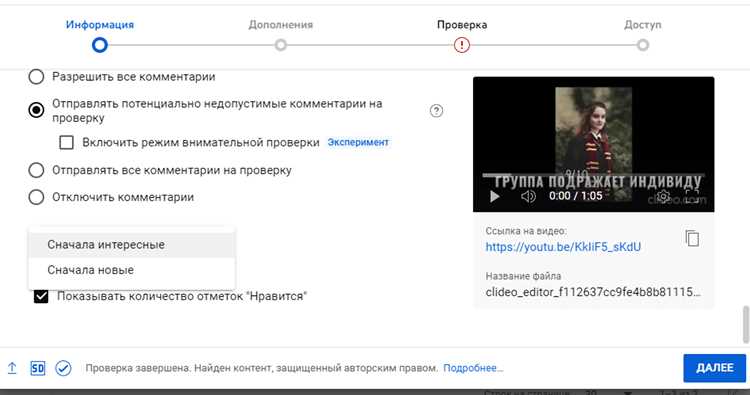Click the red warning icon under Проверка
The width and height of the screenshot is (750, 395).
click(x=462, y=45)
